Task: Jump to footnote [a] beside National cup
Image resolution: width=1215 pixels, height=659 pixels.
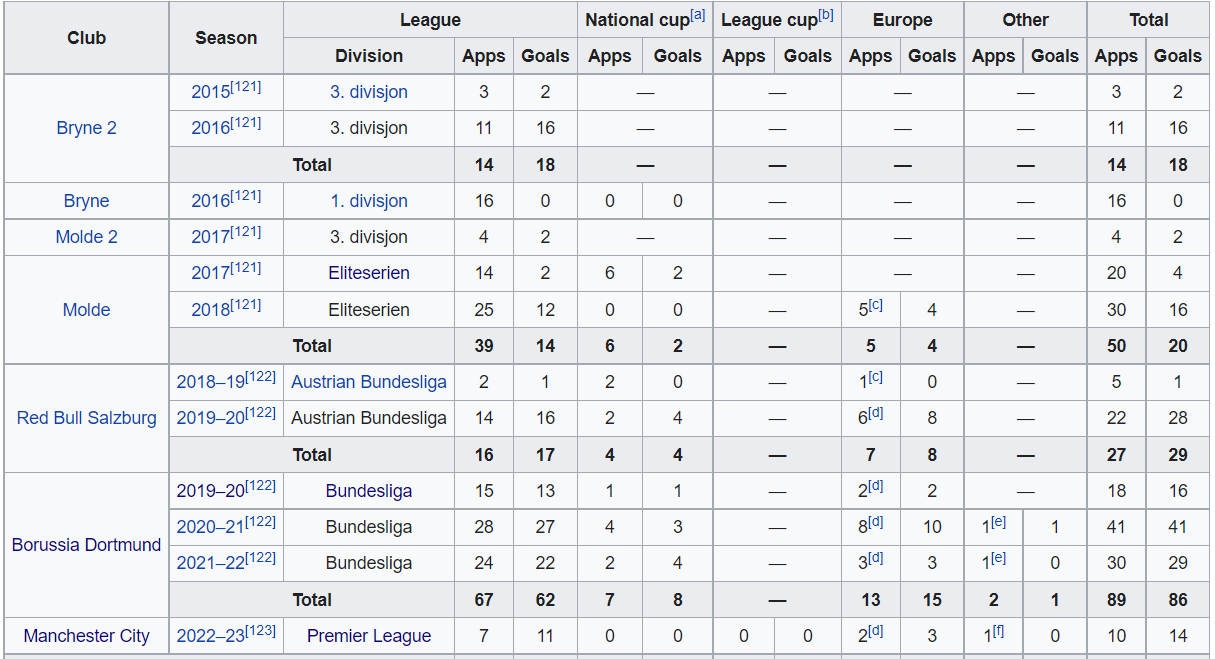Action: [698, 15]
